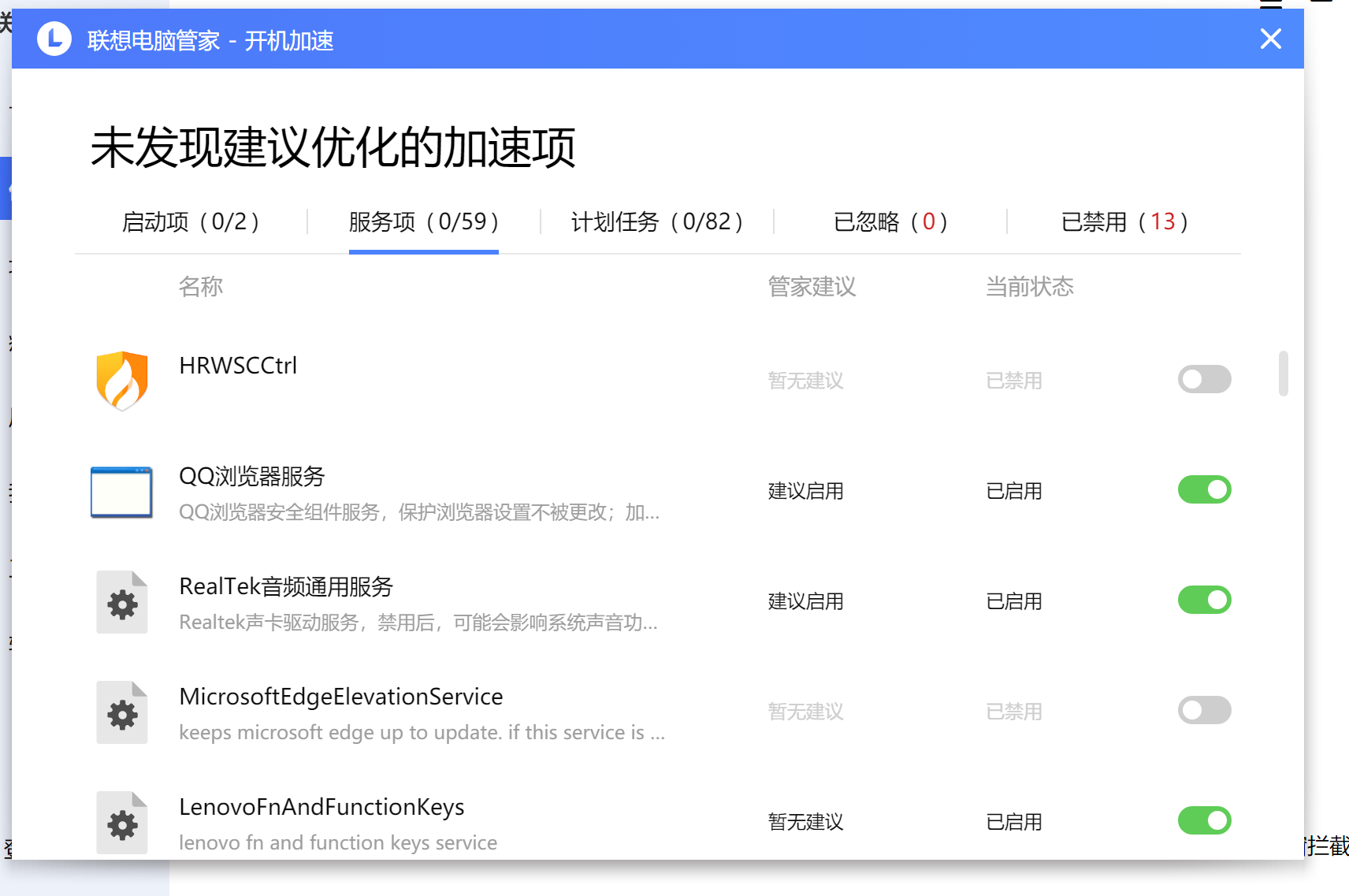Click 已禁用 status in MicrosoftEdgeElevationService row
The image size is (1349, 896).
point(1014,712)
